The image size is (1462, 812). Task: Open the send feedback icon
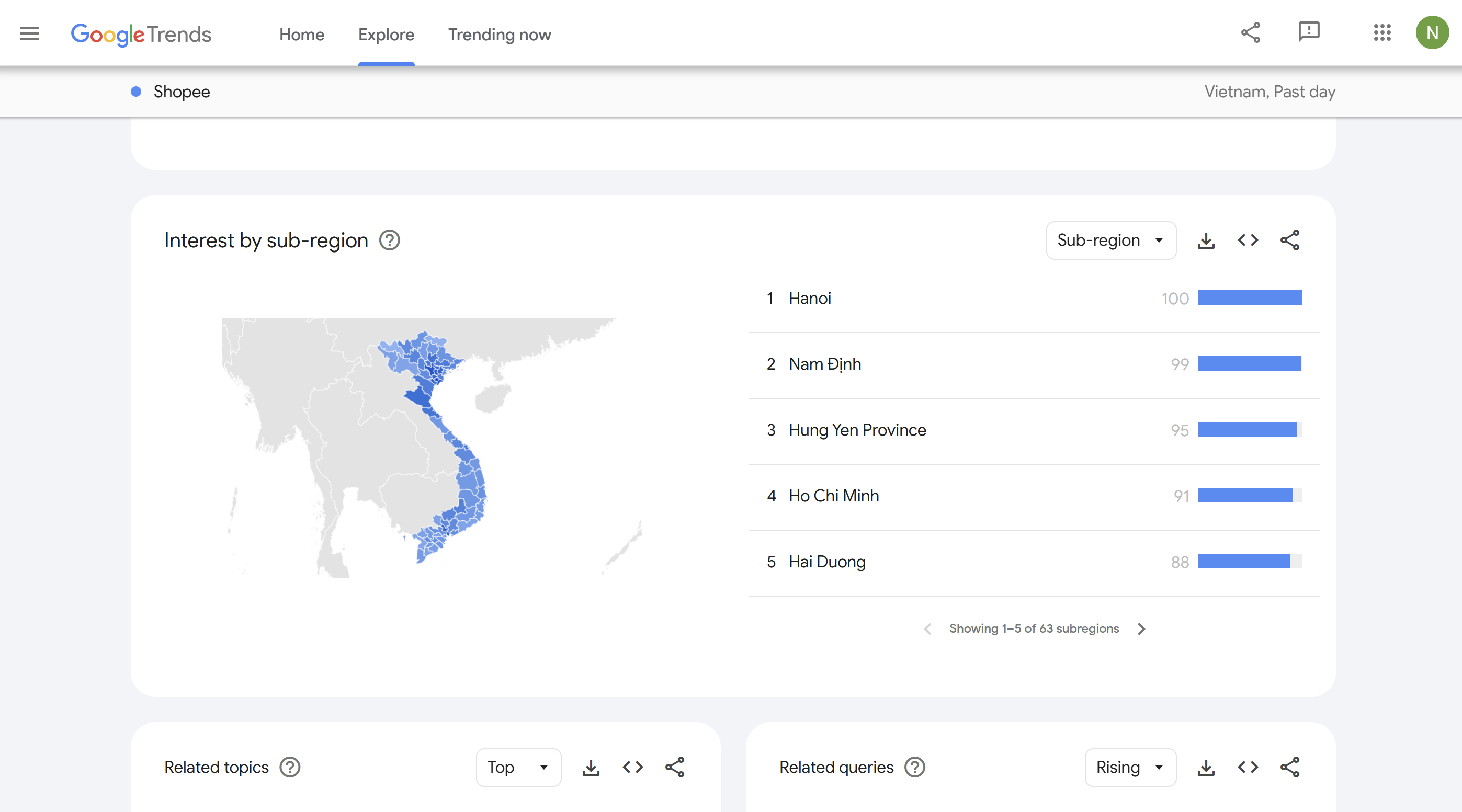coord(1309,32)
